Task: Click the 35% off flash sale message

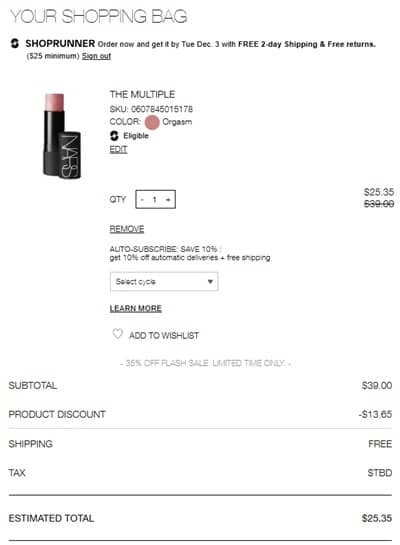Action: [x=205, y=363]
